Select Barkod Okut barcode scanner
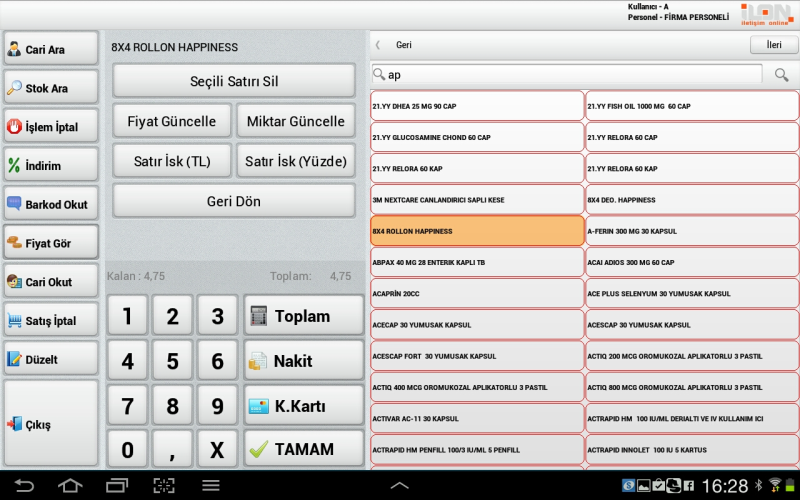The height and width of the screenshot is (500, 800). click(x=51, y=204)
